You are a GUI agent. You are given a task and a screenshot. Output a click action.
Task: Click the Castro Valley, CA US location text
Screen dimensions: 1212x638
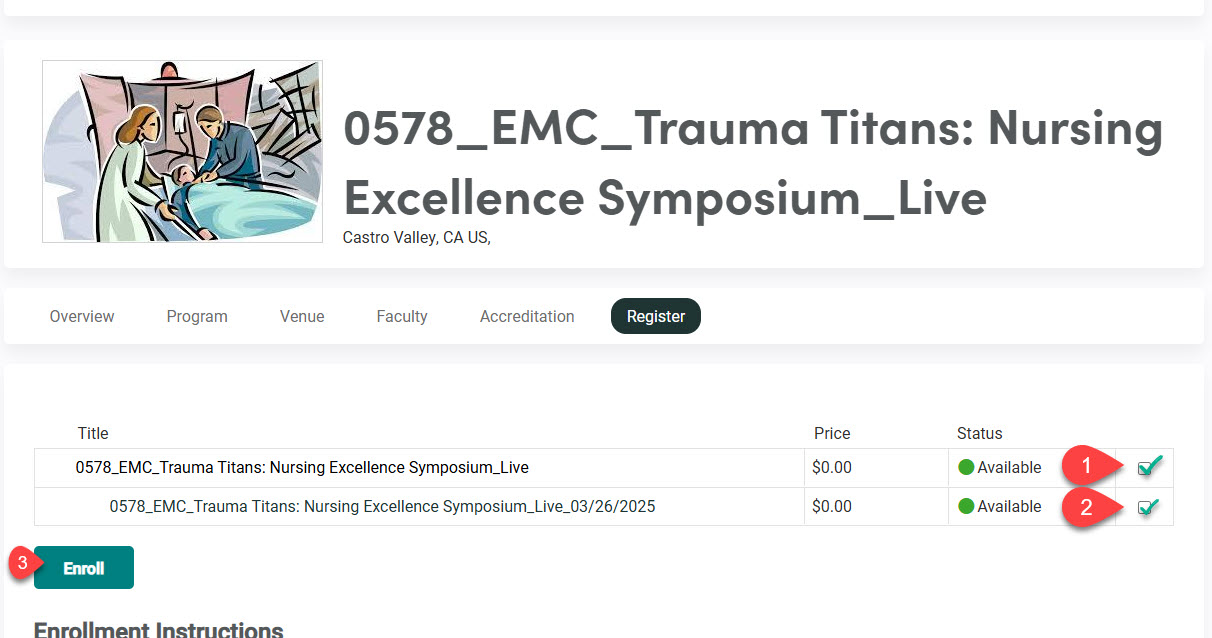416,238
